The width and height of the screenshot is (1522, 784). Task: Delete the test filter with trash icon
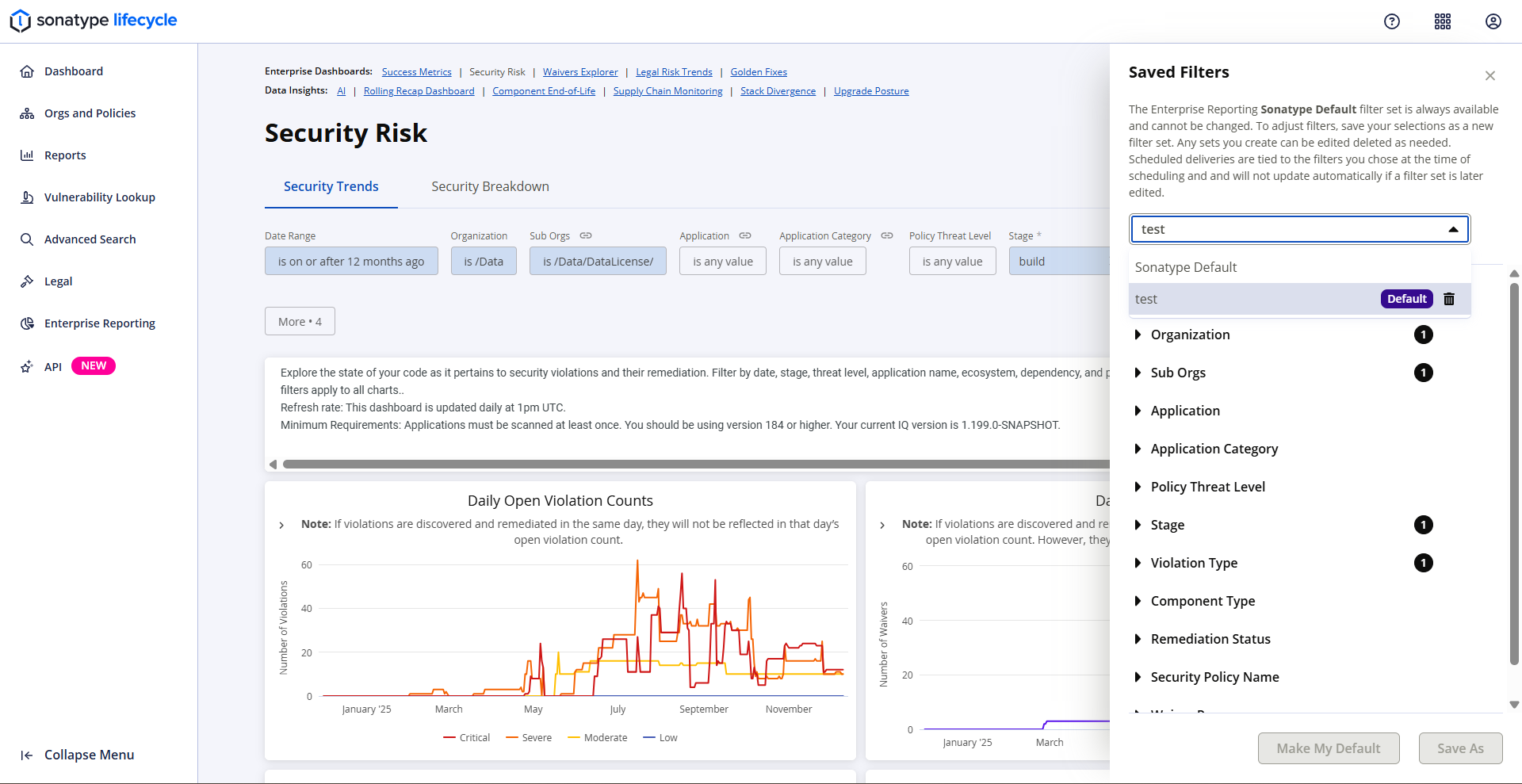(1449, 299)
